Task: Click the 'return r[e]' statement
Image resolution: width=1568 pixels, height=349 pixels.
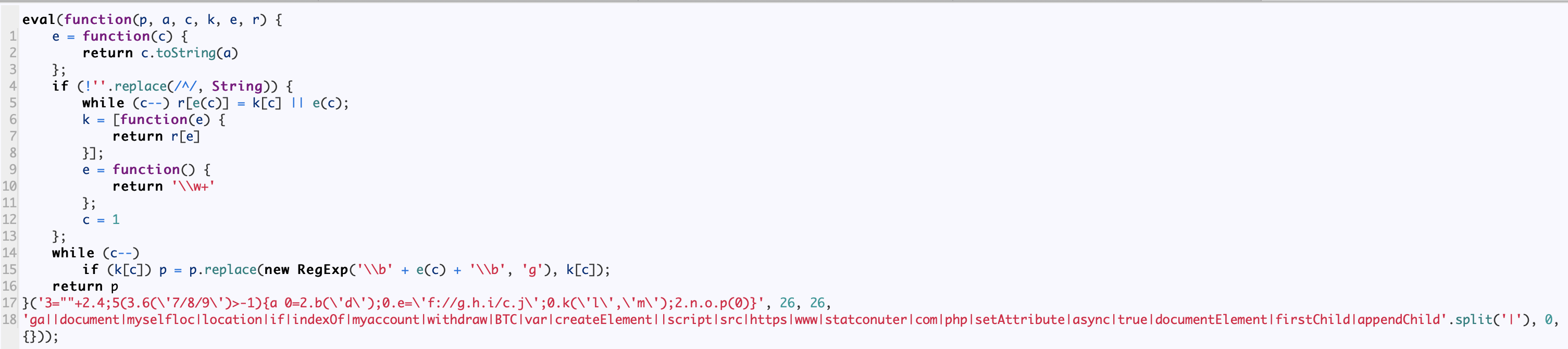Action: [156, 136]
